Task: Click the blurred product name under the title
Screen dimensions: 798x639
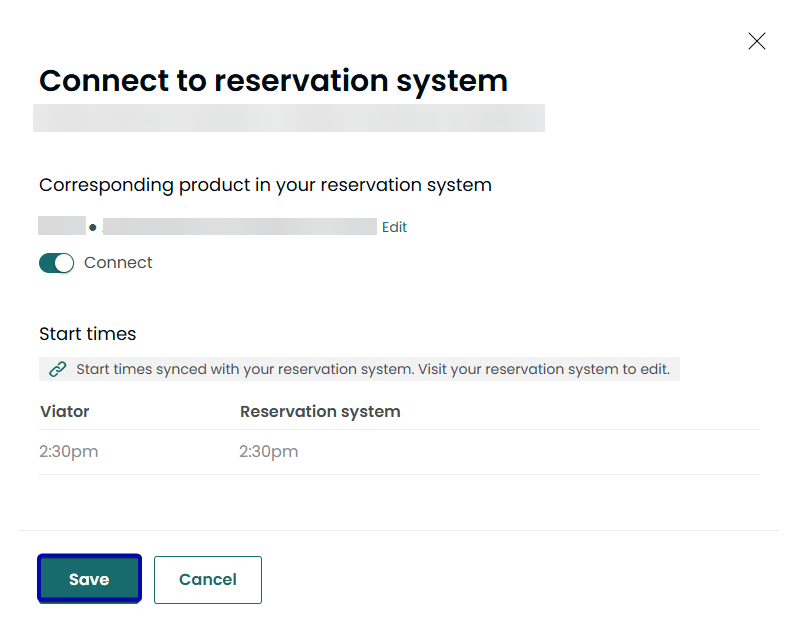Action: tap(288, 118)
